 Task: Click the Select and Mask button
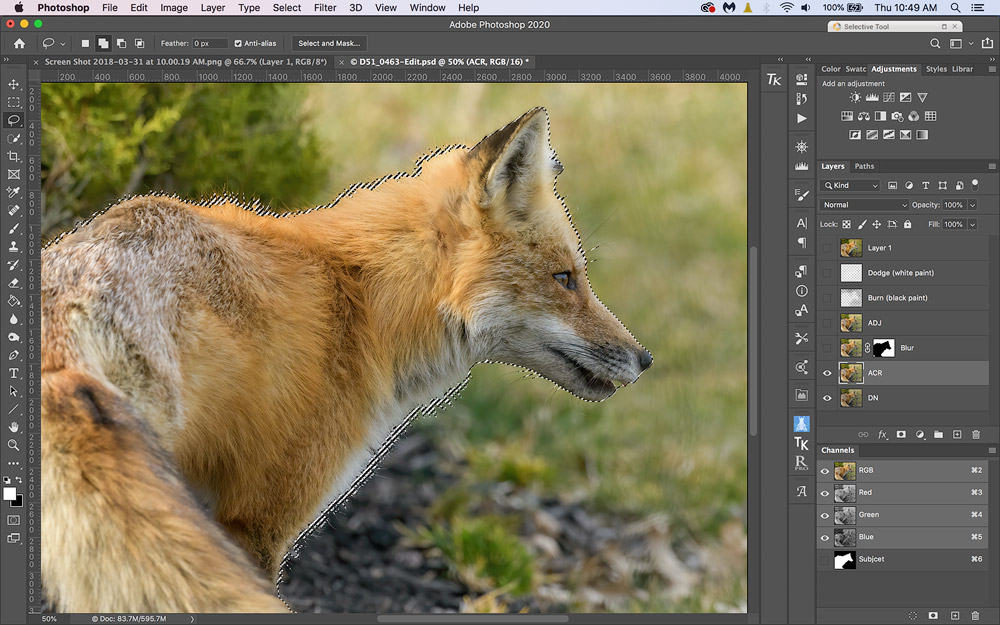pyautogui.click(x=330, y=43)
